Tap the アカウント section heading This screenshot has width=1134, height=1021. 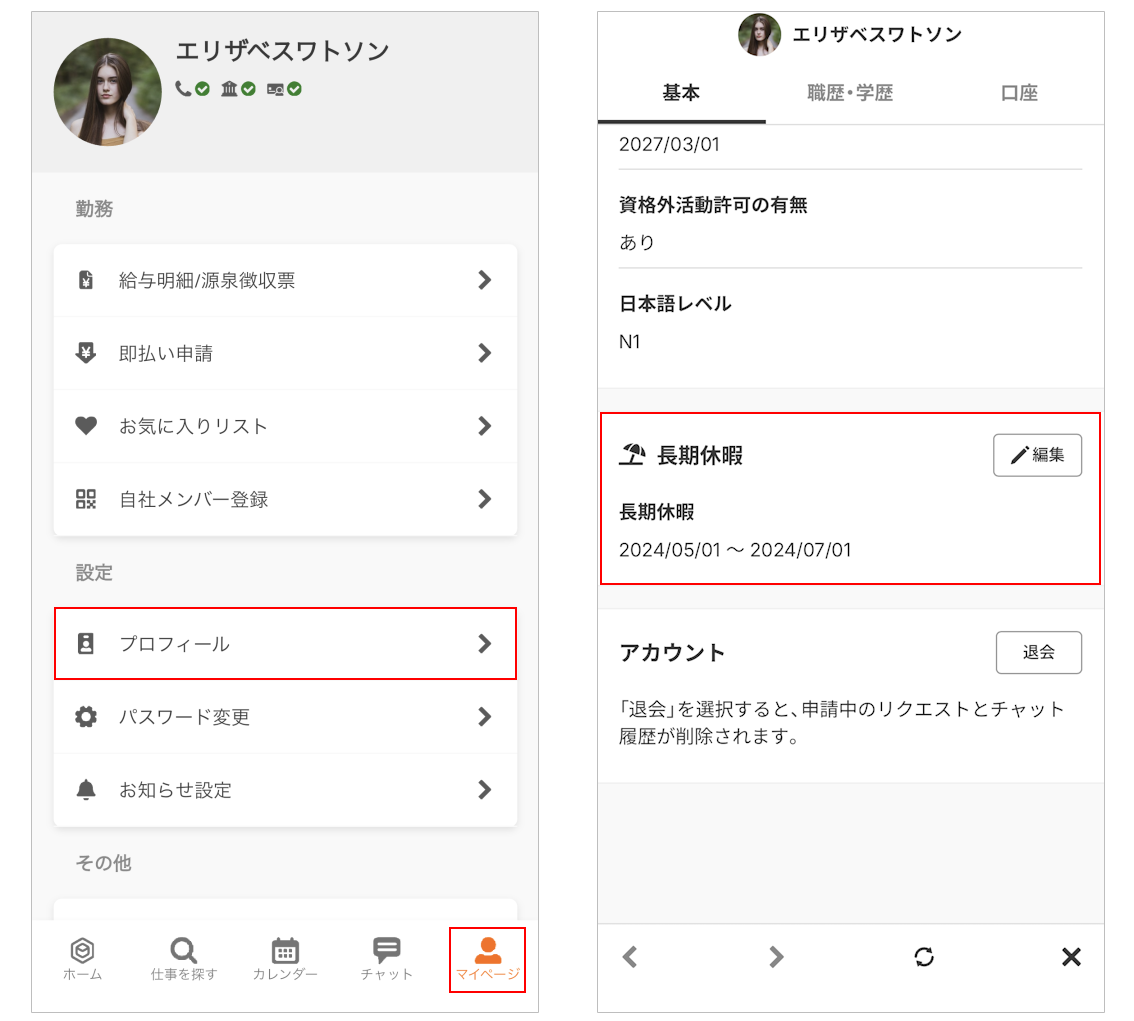click(673, 652)
